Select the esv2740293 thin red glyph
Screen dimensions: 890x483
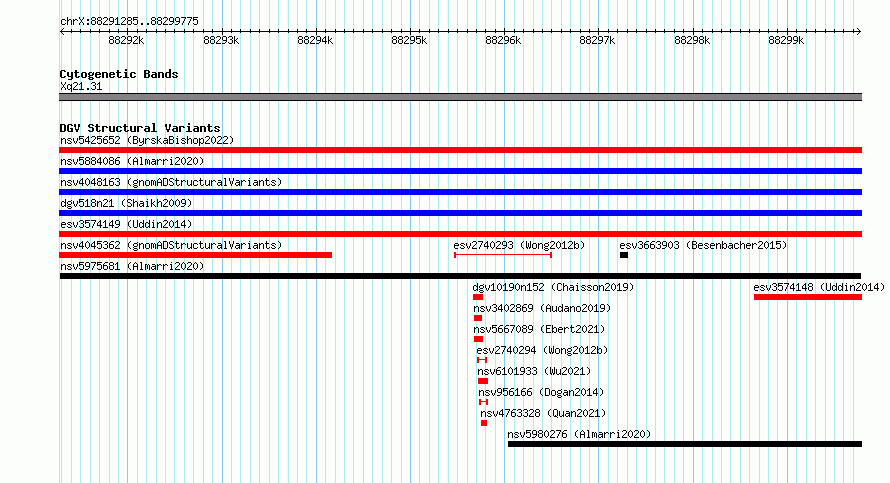pyautogui.click(x=503, y=255)
